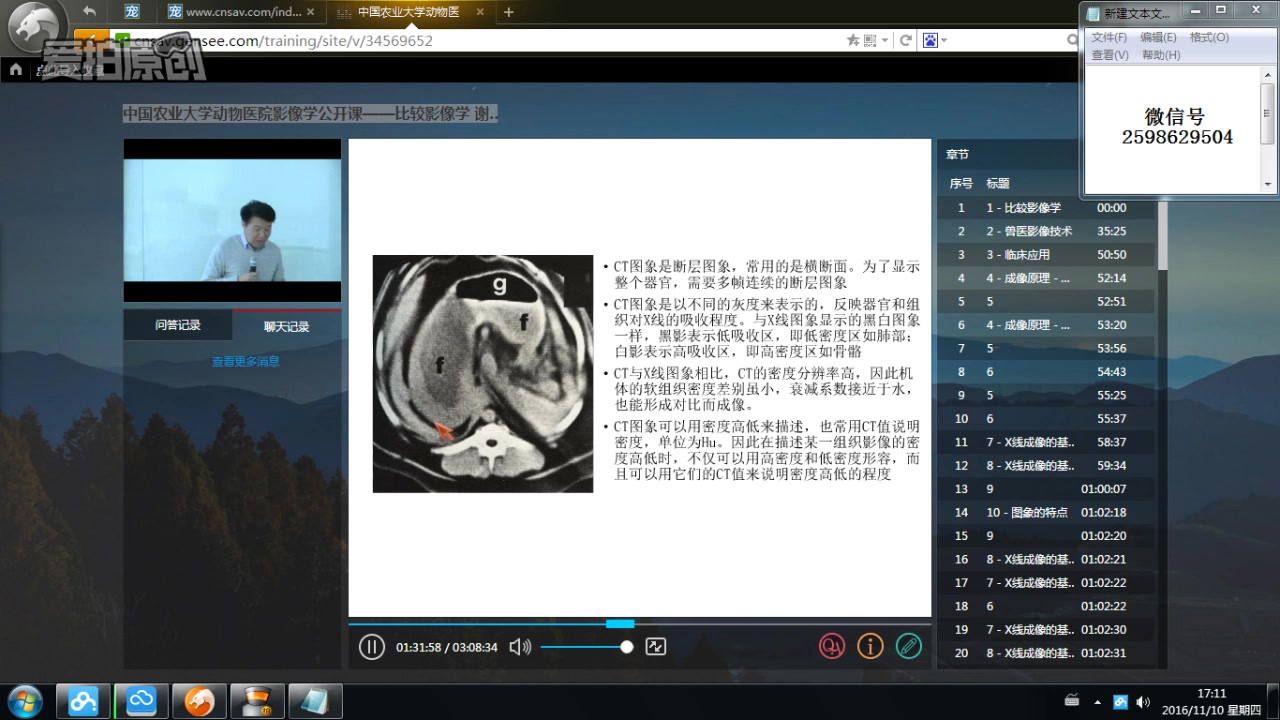Click the browser address bar URL
This screenshot has width=1280, height=720.
click(x=283, y=41)
